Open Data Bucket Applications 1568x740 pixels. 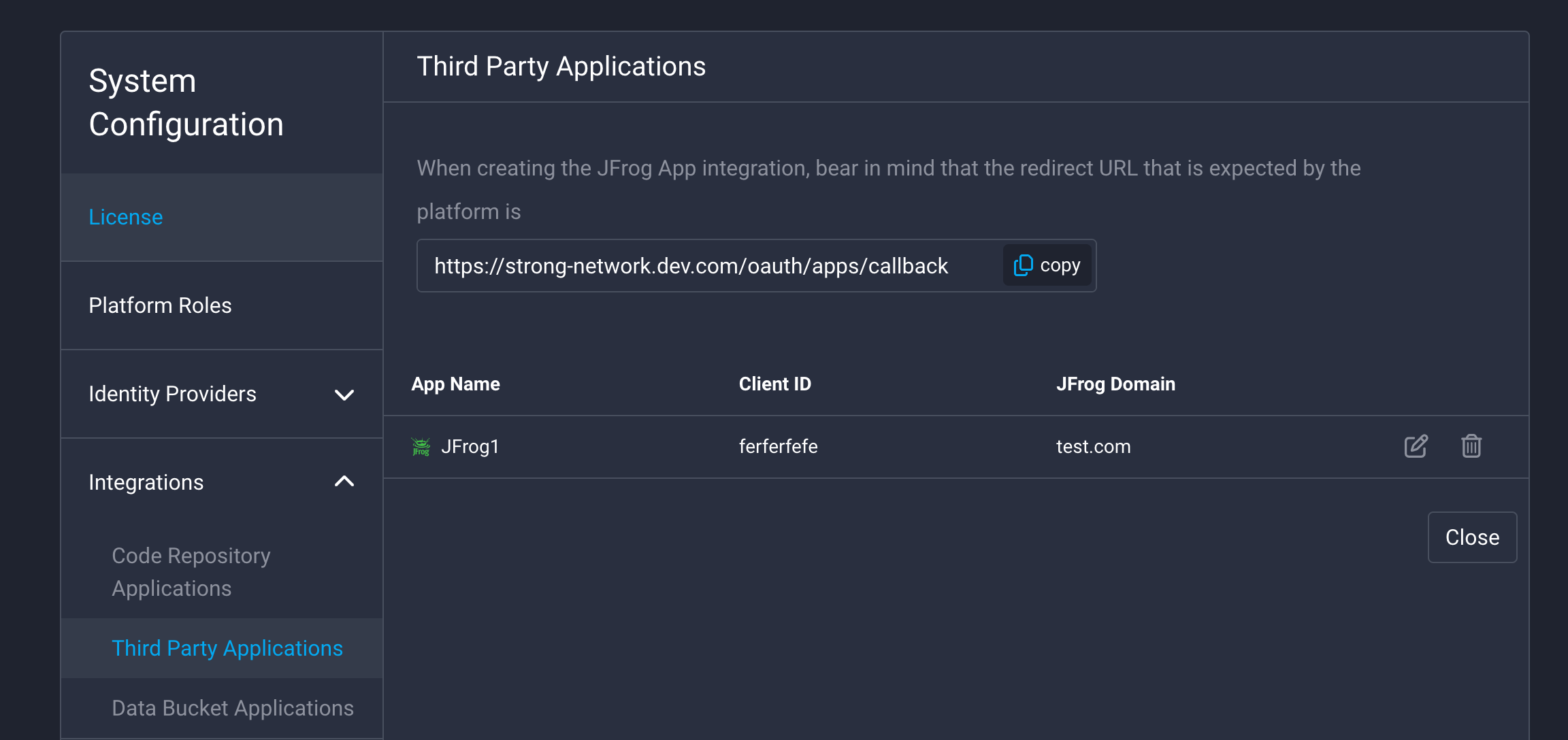pos(232,707)
